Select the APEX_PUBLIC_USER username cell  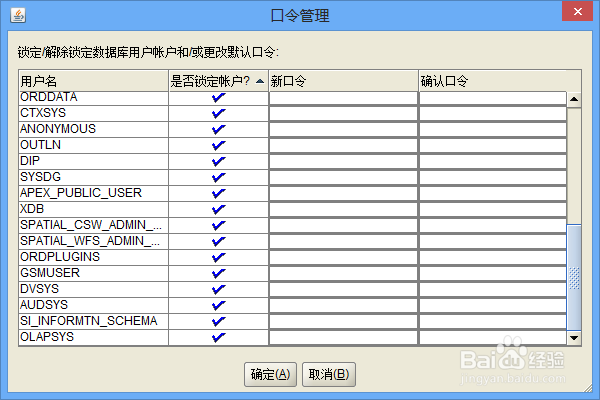pyautogui.click(x=93, y=193)
